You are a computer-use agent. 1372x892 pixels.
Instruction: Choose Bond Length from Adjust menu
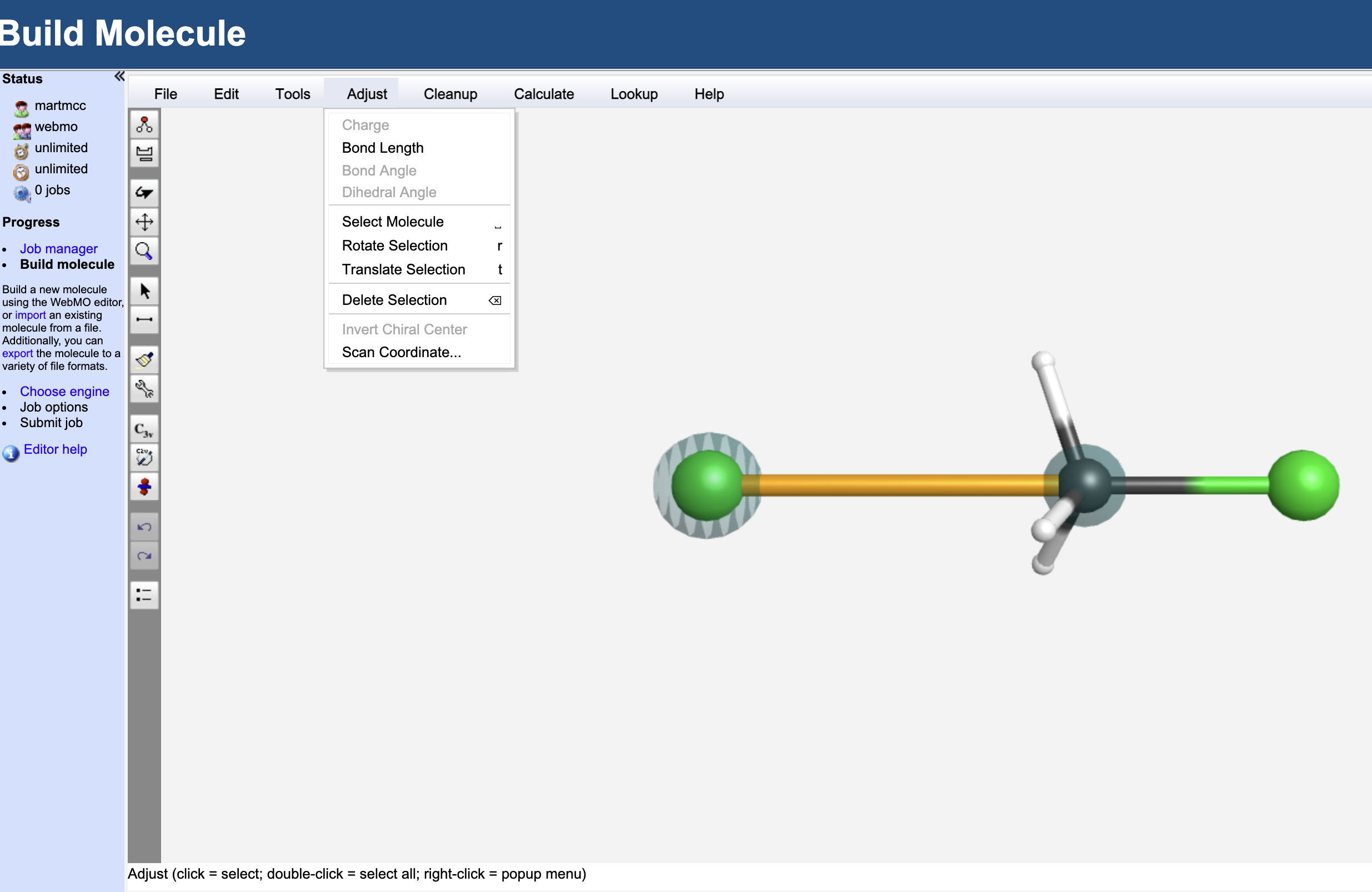[382, 148]
